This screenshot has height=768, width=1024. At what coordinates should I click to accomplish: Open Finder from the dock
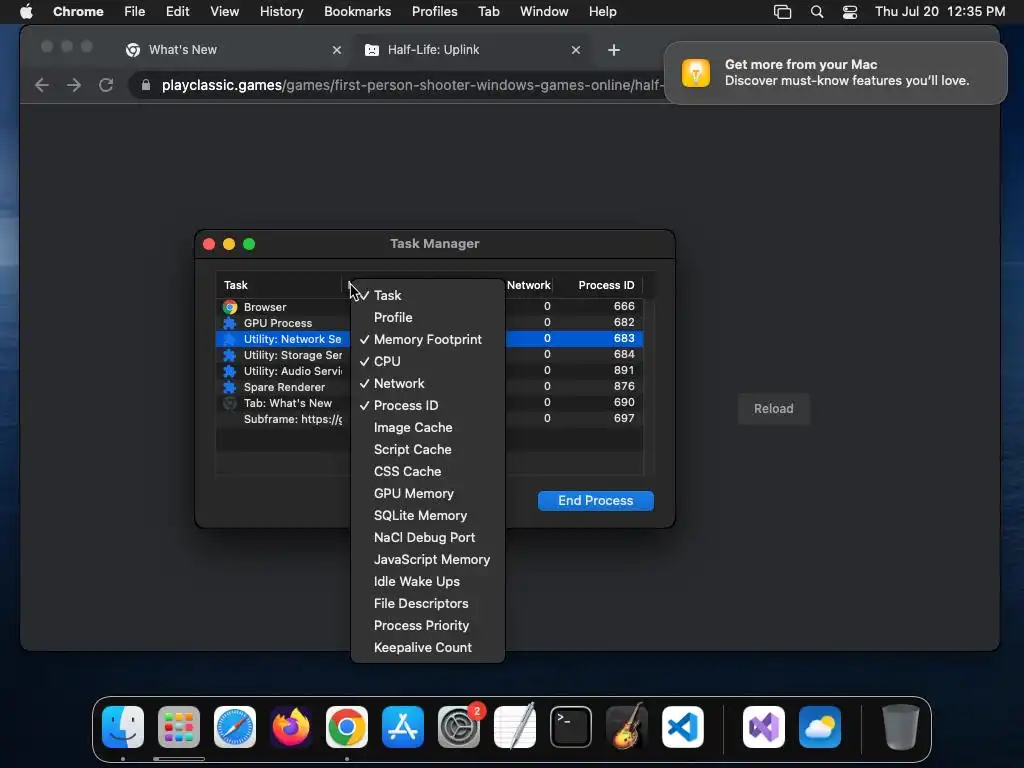point(123,727)
